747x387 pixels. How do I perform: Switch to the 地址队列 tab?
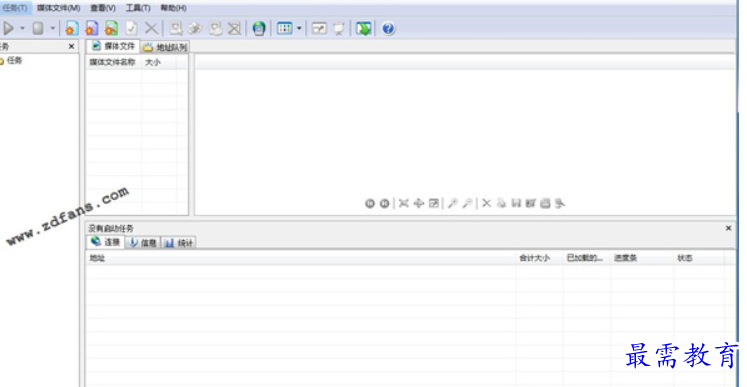pyautogui.click(x=165, y=47)
